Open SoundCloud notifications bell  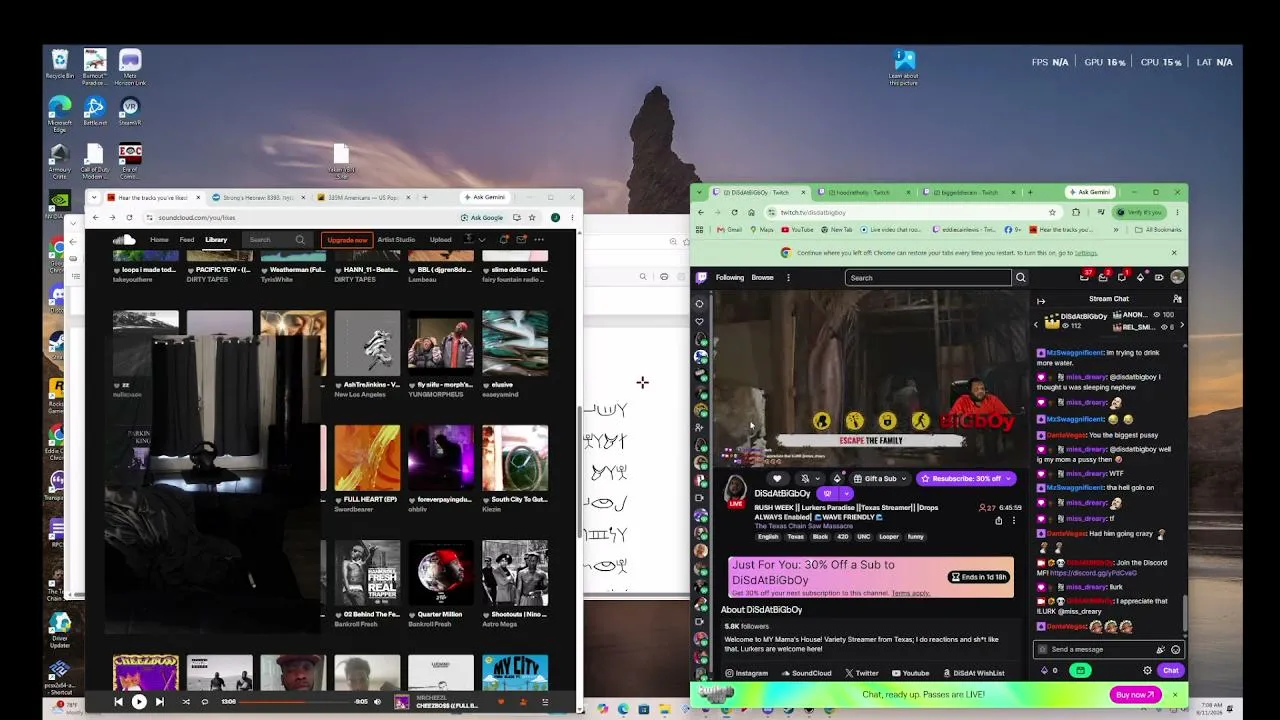tap(504, 240)
